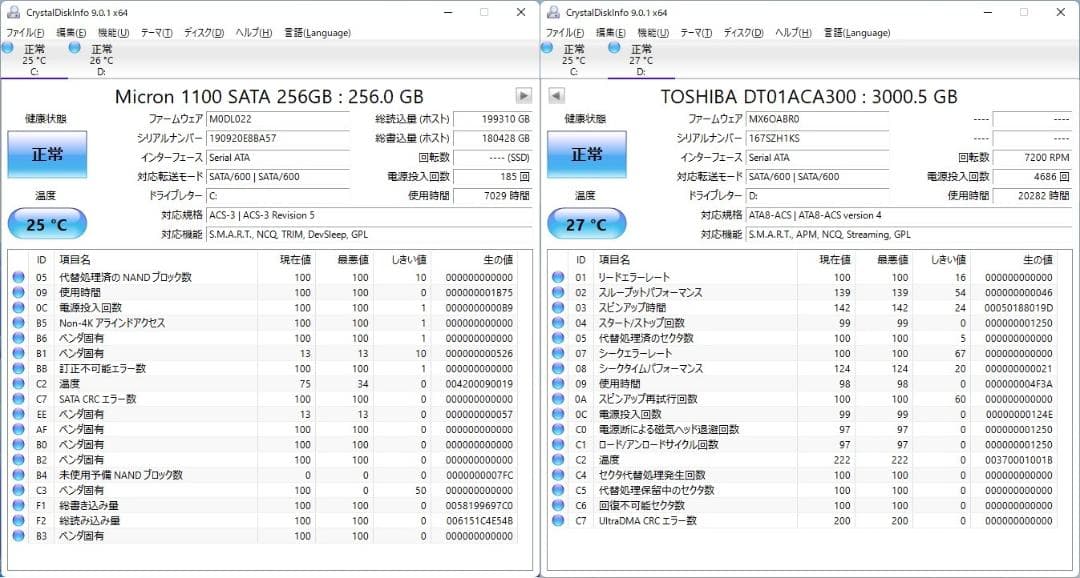Open the テーマ menu on the TOSHIBA window

696,32
